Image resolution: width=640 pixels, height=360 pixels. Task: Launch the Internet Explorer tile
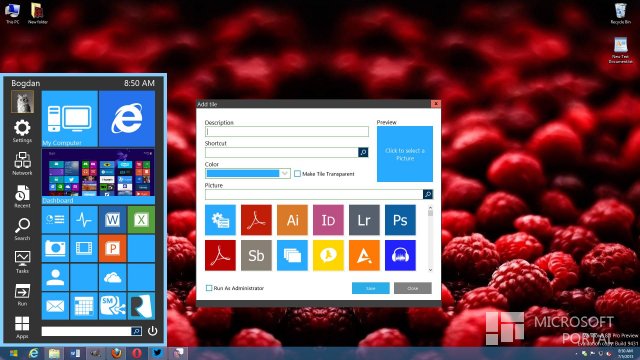coord(127,118)
